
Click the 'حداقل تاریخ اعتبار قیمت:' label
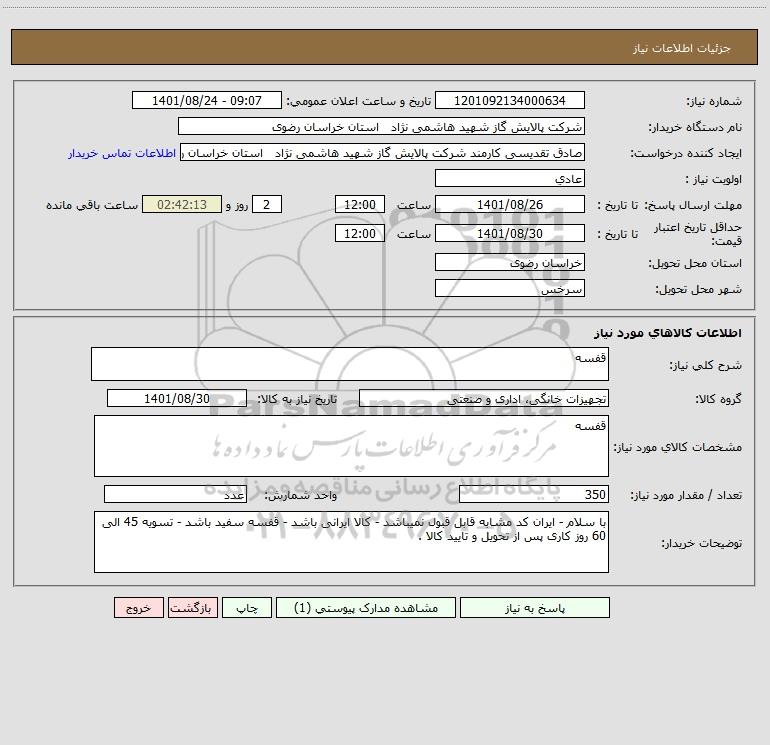[697, 234]
